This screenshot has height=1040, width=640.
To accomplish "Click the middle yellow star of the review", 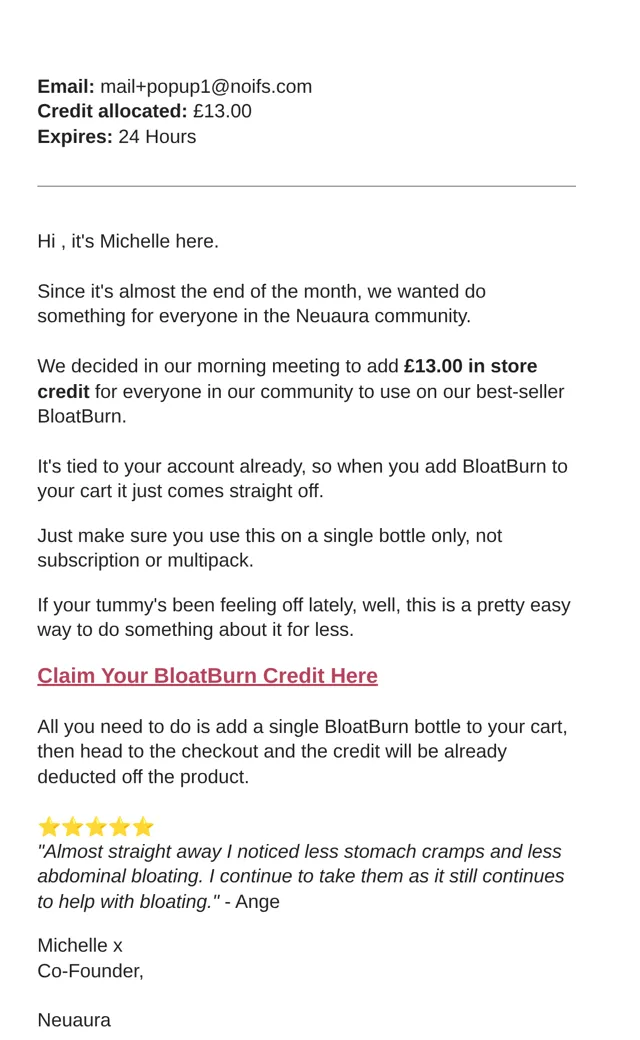I will [x=96, y=827].
